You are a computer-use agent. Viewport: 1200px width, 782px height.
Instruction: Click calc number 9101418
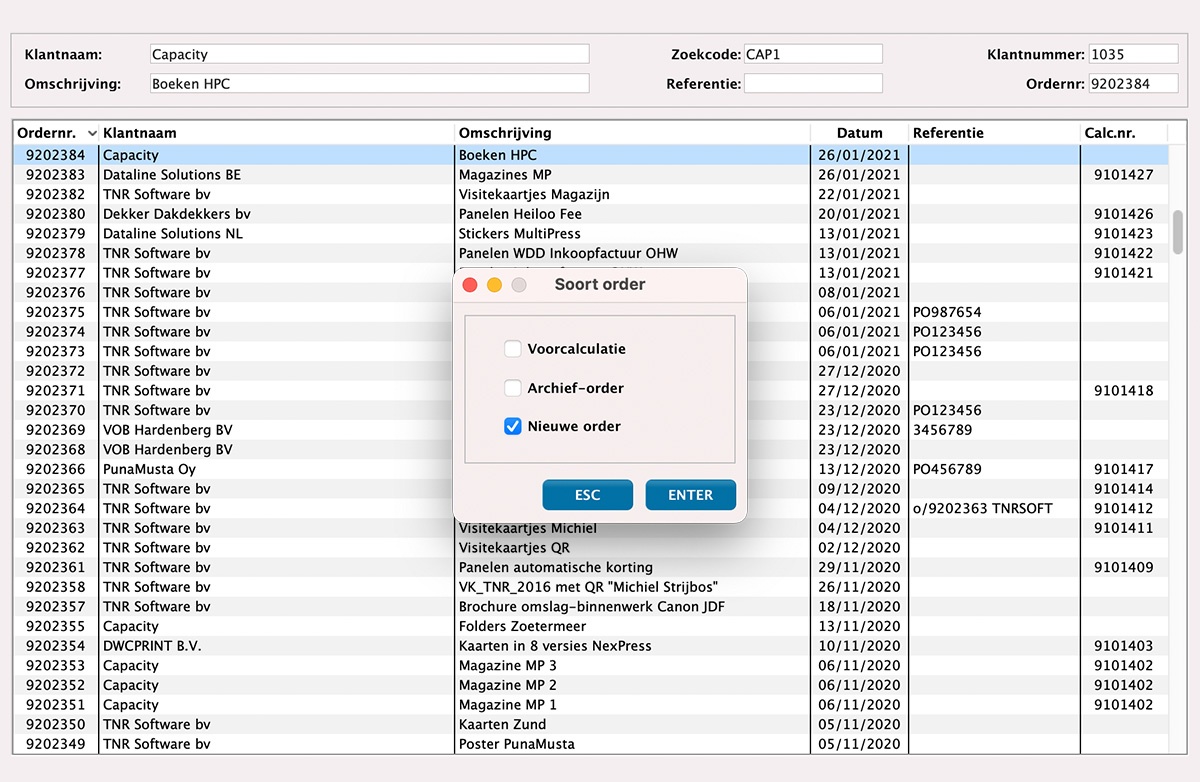(1123, 391)
